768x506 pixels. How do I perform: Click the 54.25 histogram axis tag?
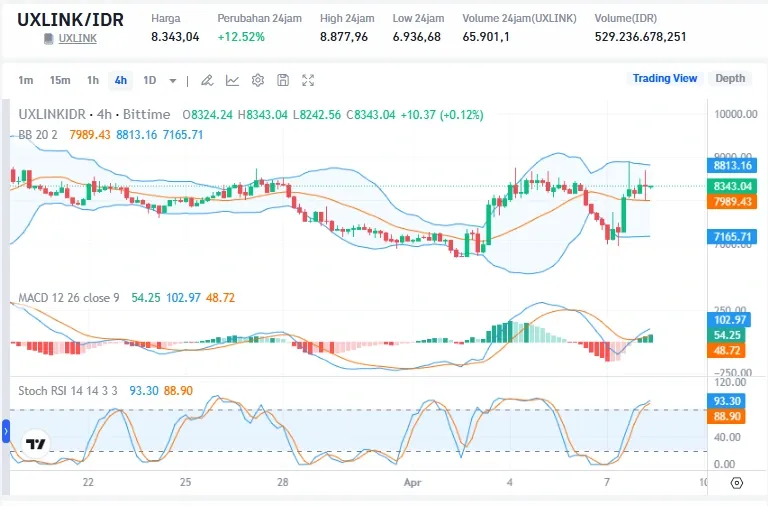[x=726, y=335]
